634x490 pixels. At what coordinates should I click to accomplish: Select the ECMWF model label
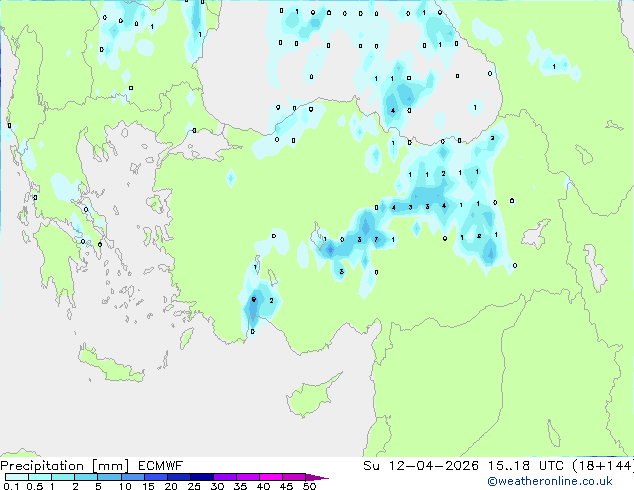tap(161, 466)
